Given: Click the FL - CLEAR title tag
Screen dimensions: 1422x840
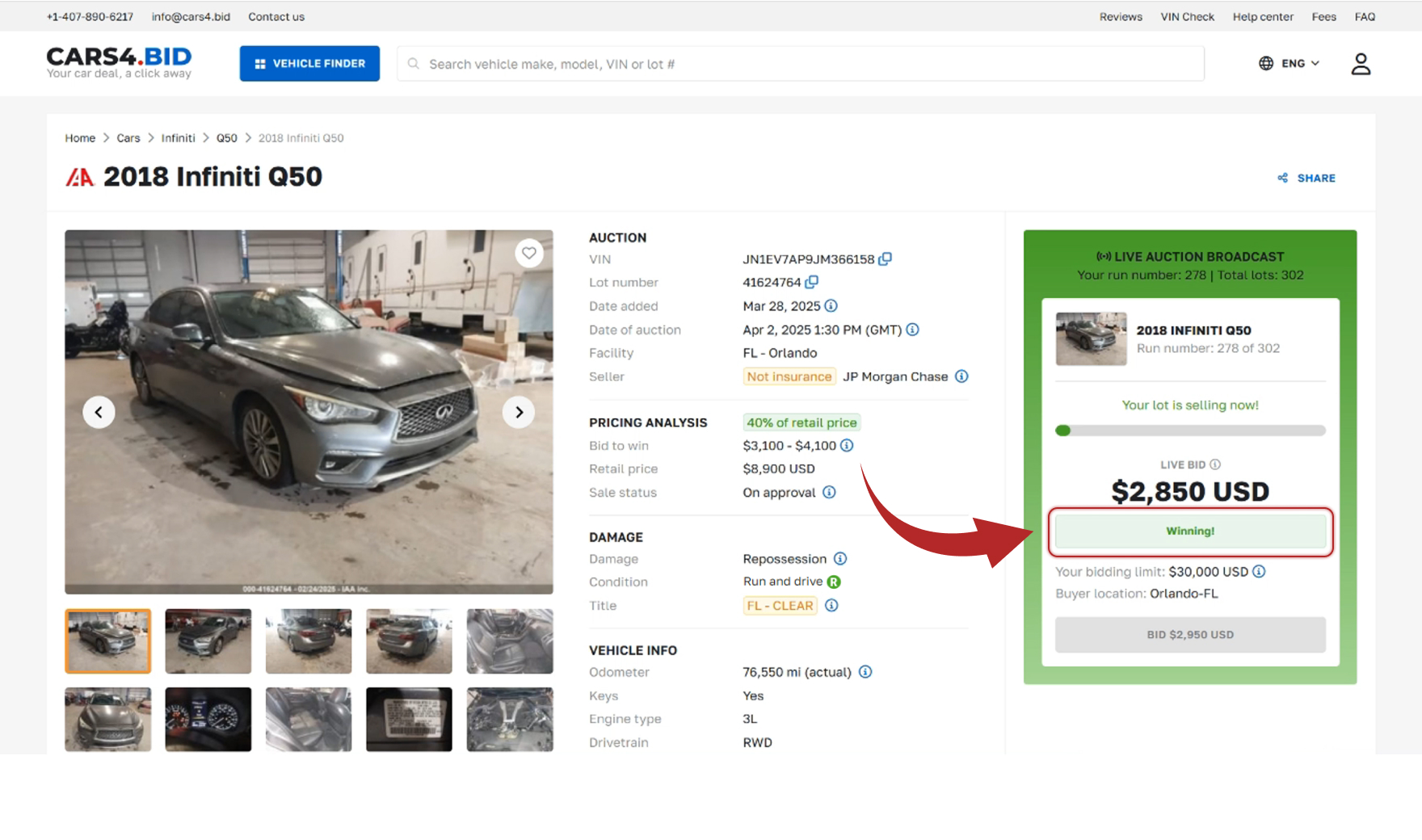Looking at the screenshot, I should click(780, 606).
